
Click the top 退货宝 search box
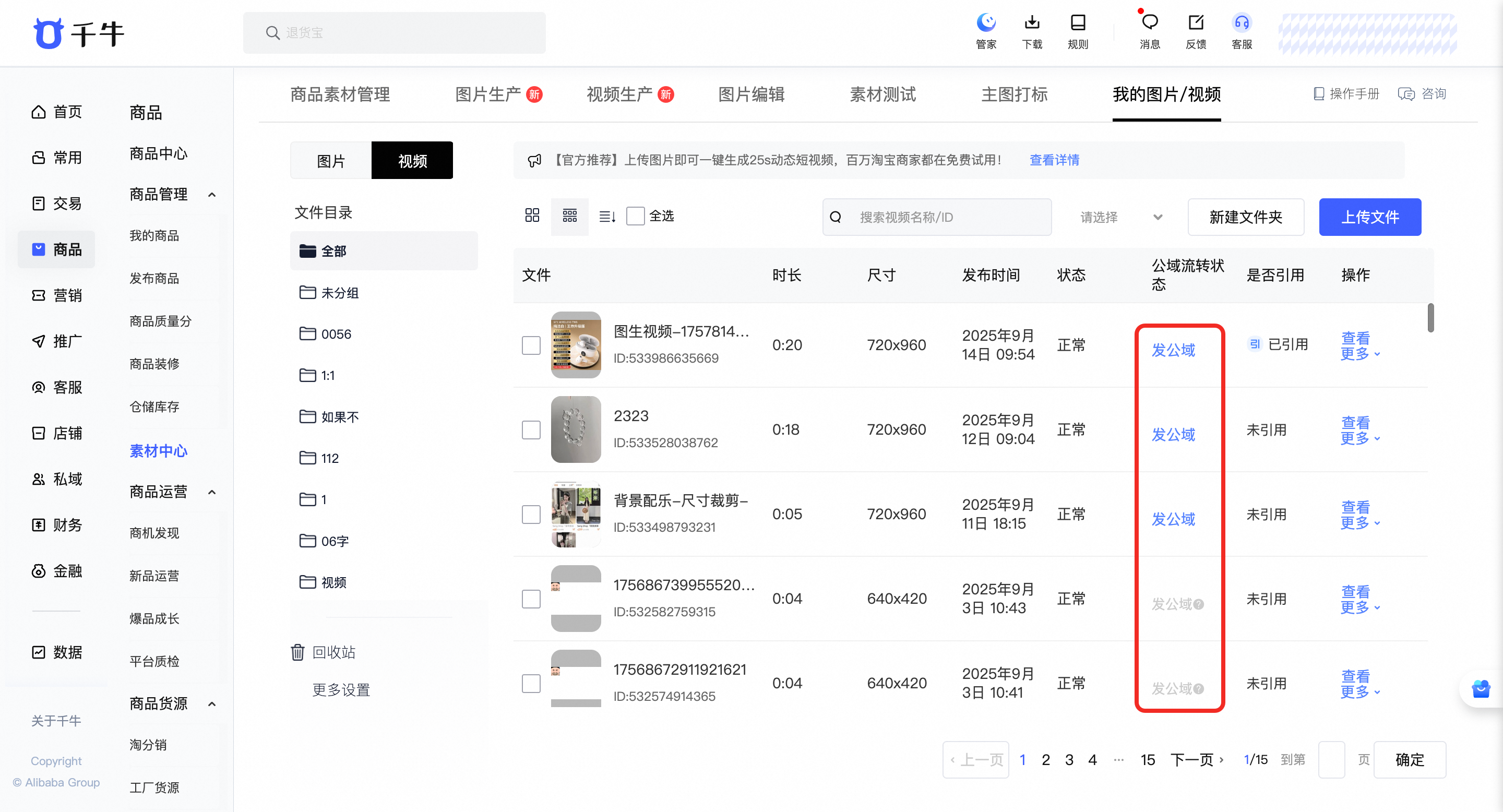click(394, 33)
